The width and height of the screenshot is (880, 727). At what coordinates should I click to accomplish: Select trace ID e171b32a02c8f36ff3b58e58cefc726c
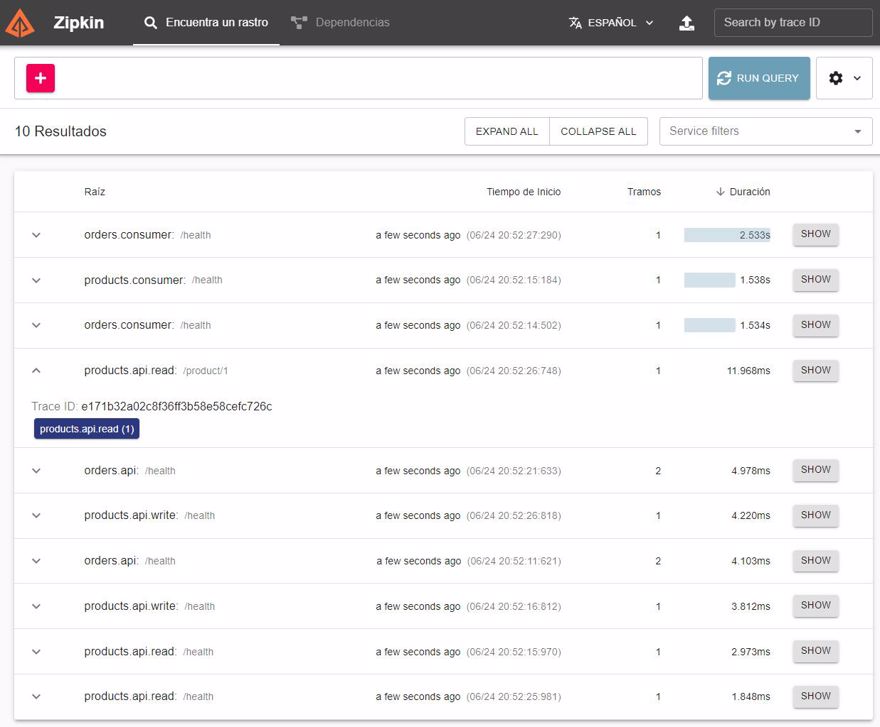coord(177,406)
